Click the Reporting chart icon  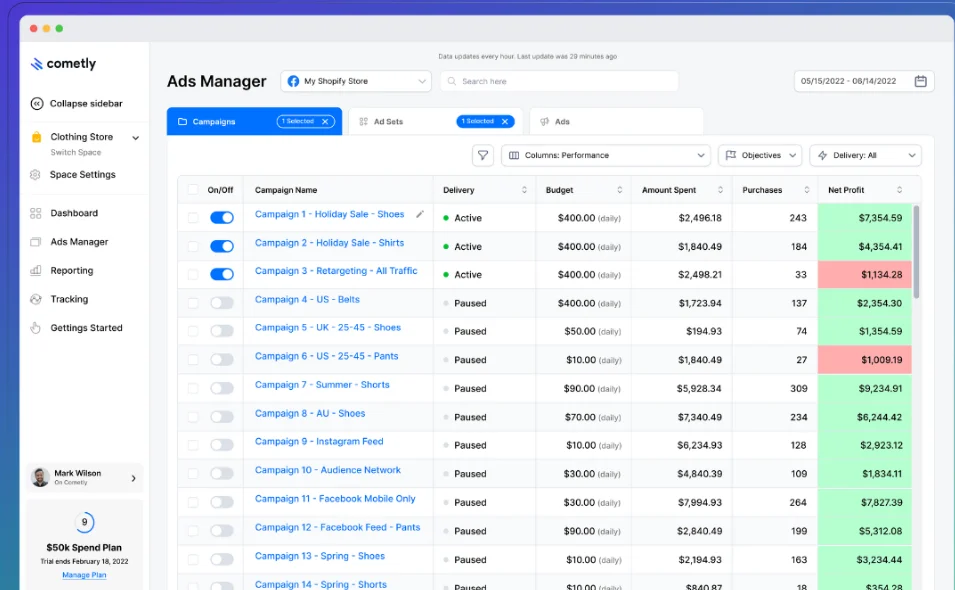point(36,270)
